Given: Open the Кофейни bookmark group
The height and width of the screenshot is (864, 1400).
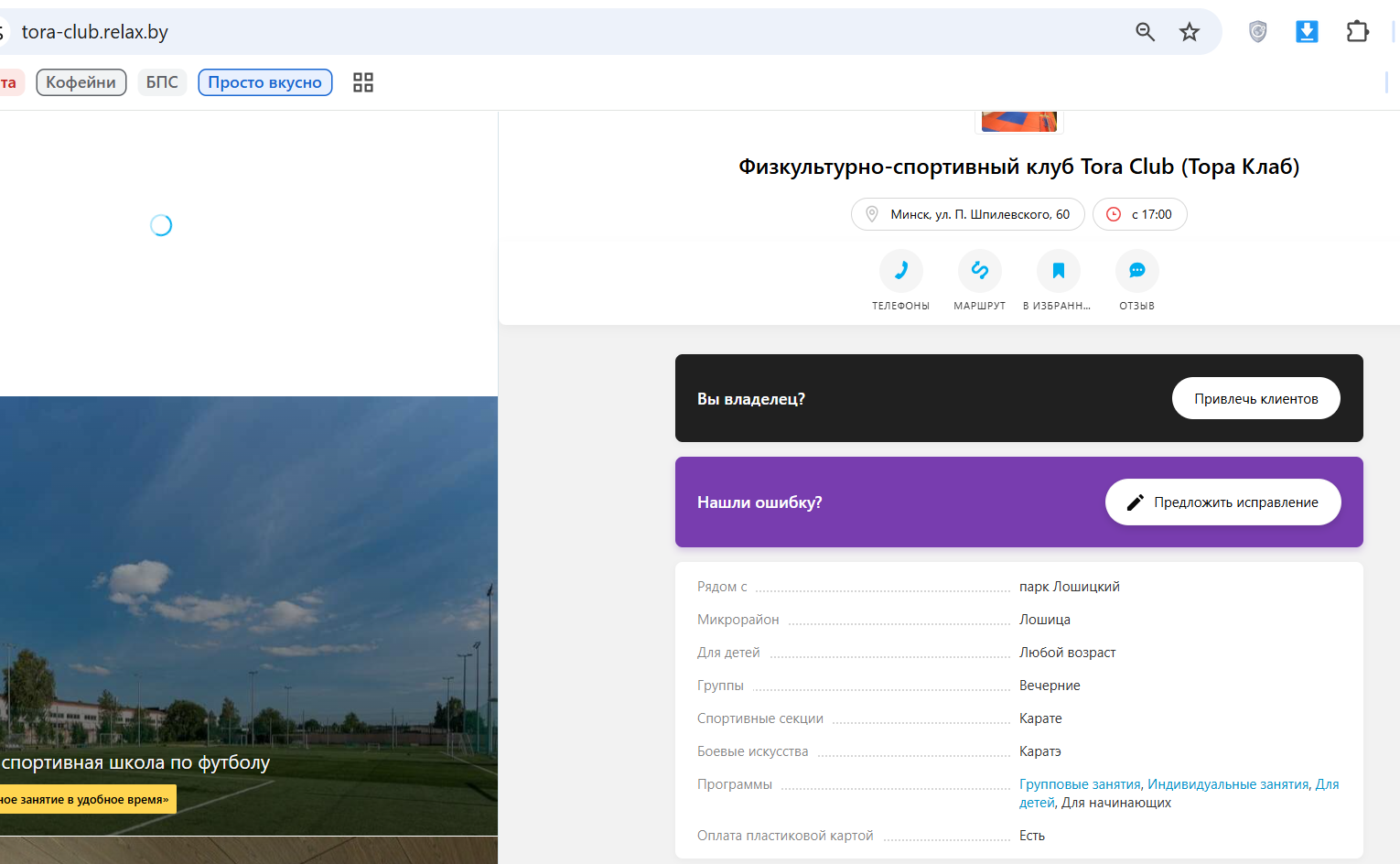Looking at the screenshot, I should (x=81, y=82).
